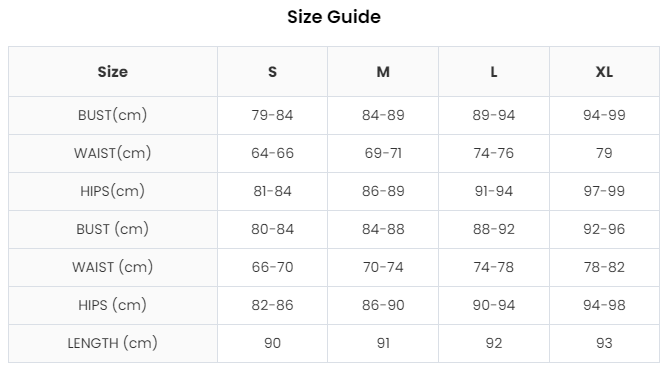Viewport: 670px width, 371px height.
Task: Select the 88-92 bust cell for L
Action: point(494,229)
